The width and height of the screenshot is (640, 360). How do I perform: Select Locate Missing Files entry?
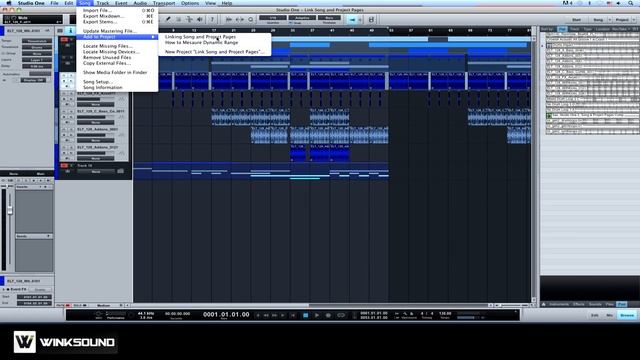pos(117,46)
